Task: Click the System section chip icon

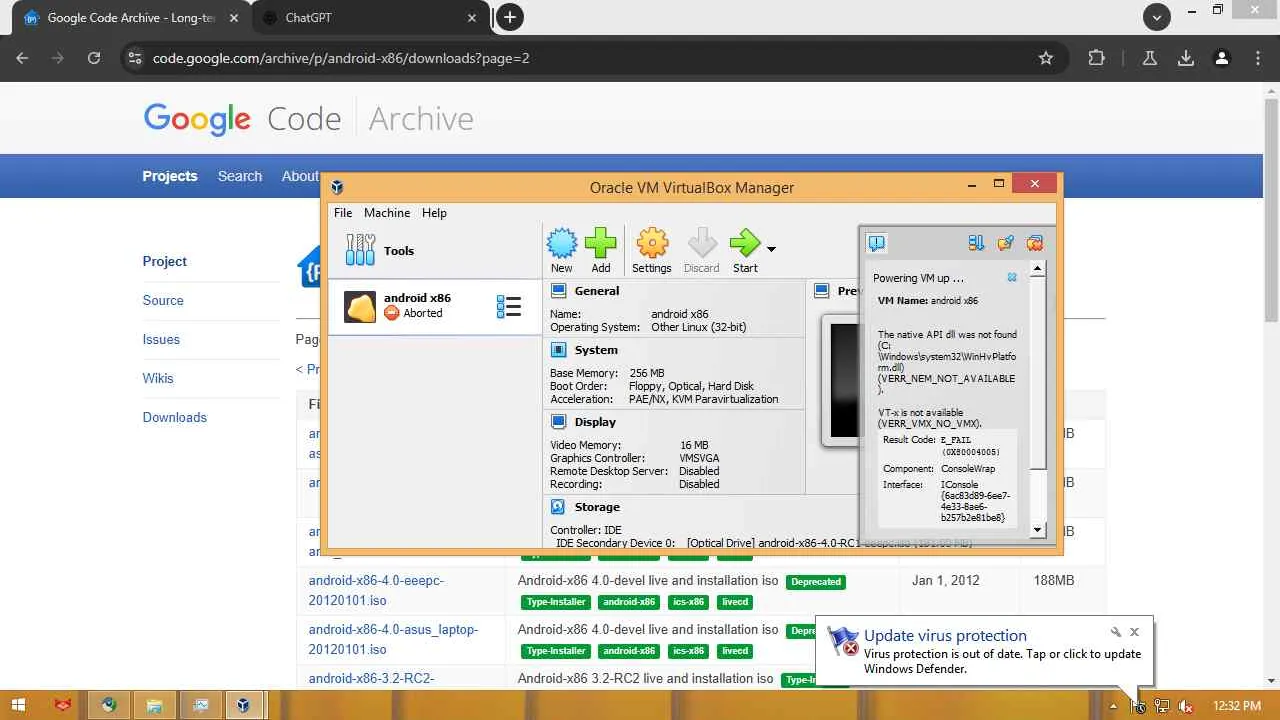Action: (x=558, y=350)
